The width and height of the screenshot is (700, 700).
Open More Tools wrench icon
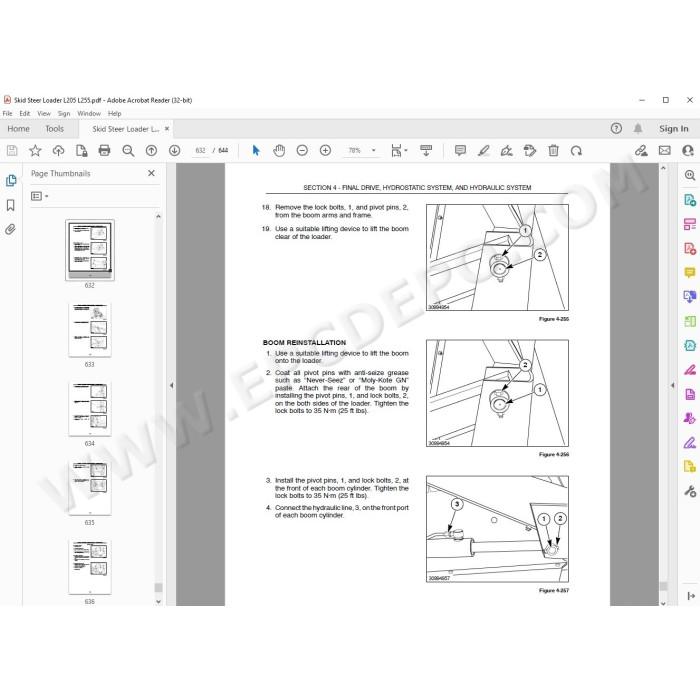690,492
